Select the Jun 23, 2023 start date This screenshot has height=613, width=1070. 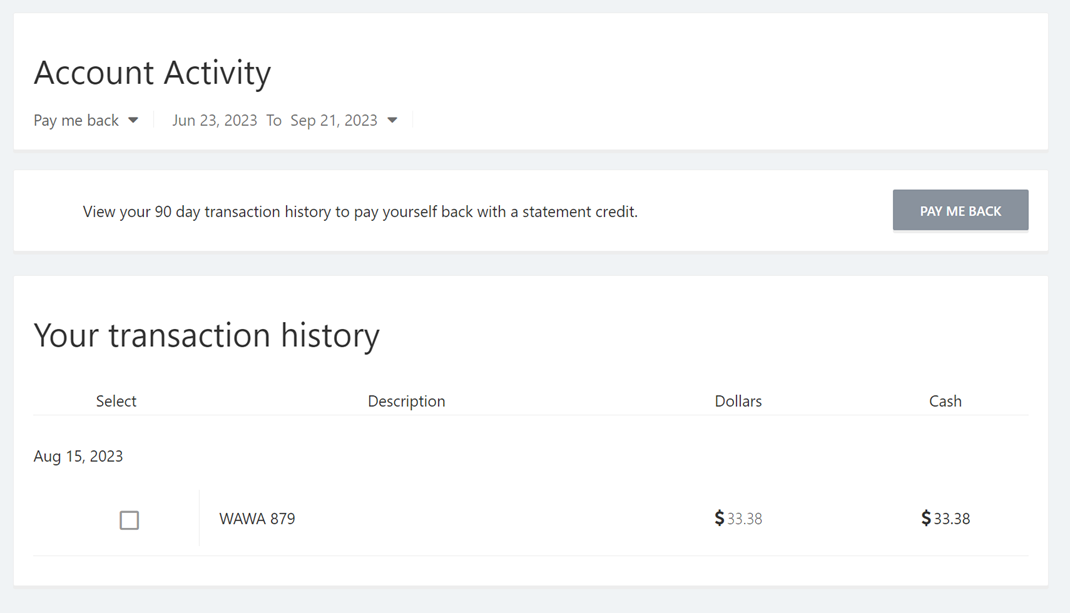click(x=214, y=120)
